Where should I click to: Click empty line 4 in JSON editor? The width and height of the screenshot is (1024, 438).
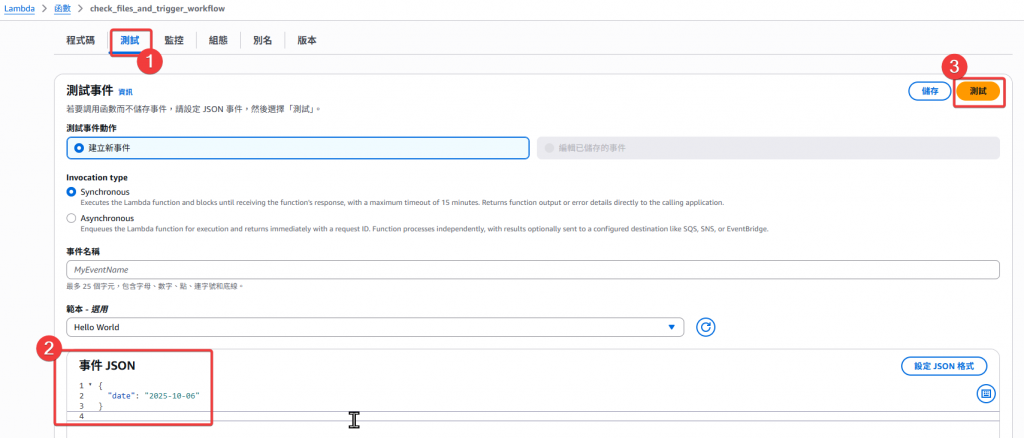pos(533,416)
